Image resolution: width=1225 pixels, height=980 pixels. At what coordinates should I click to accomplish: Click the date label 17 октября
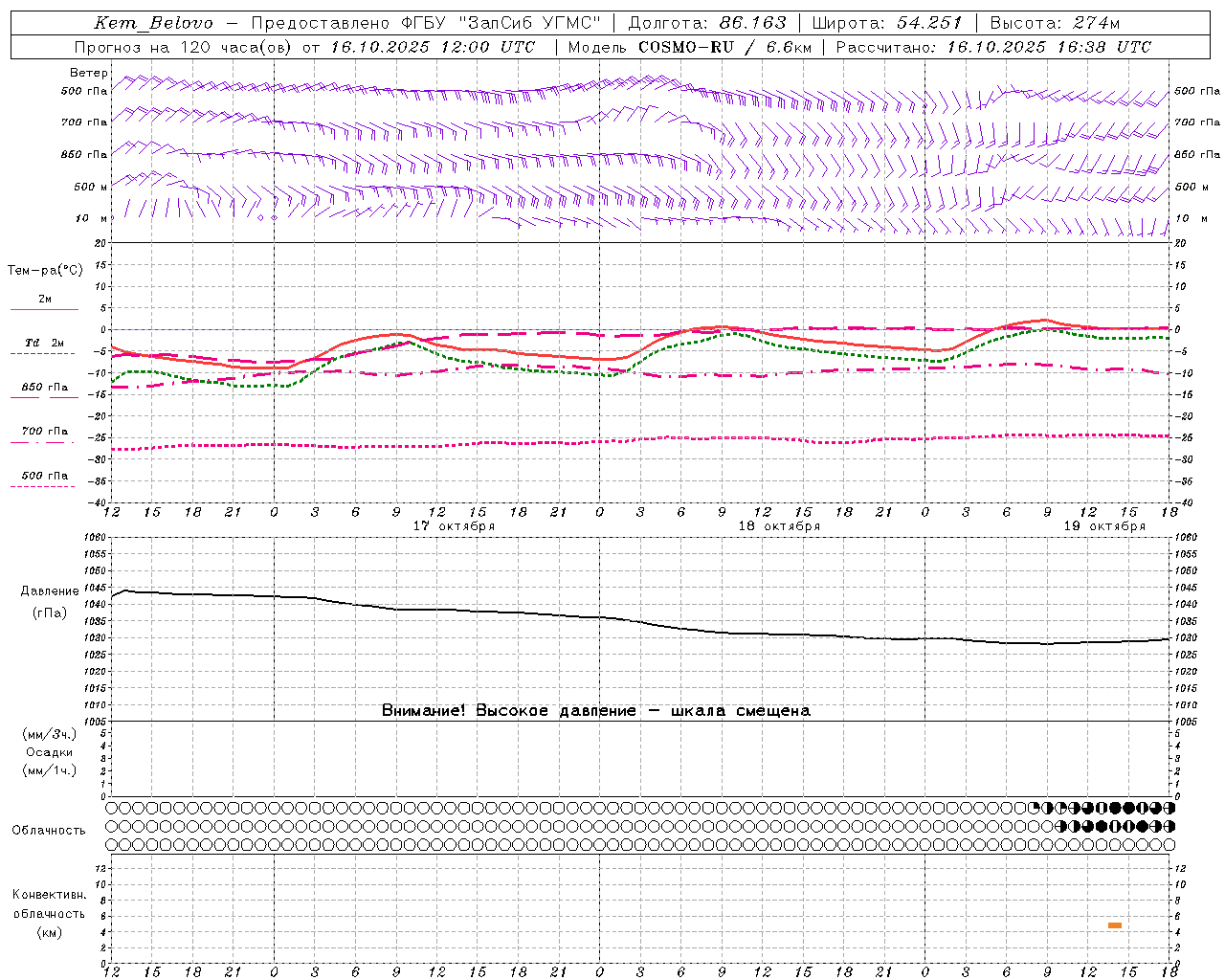click(454, 526)
